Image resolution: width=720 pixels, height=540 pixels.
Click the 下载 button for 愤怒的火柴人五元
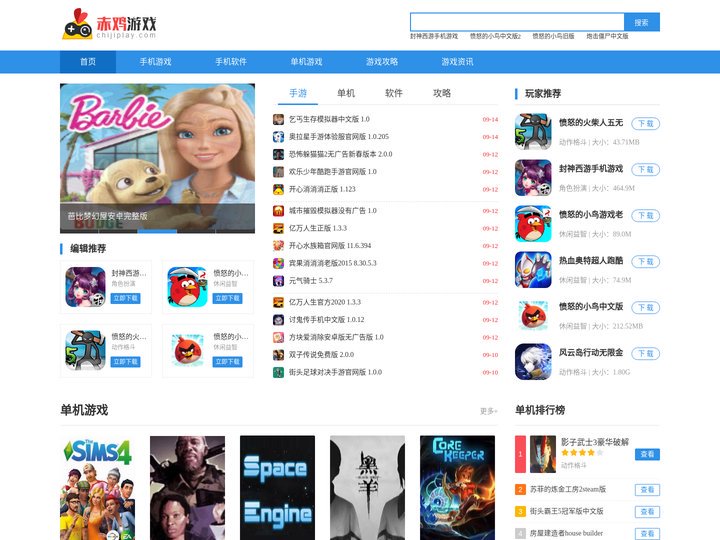[646, 124]
